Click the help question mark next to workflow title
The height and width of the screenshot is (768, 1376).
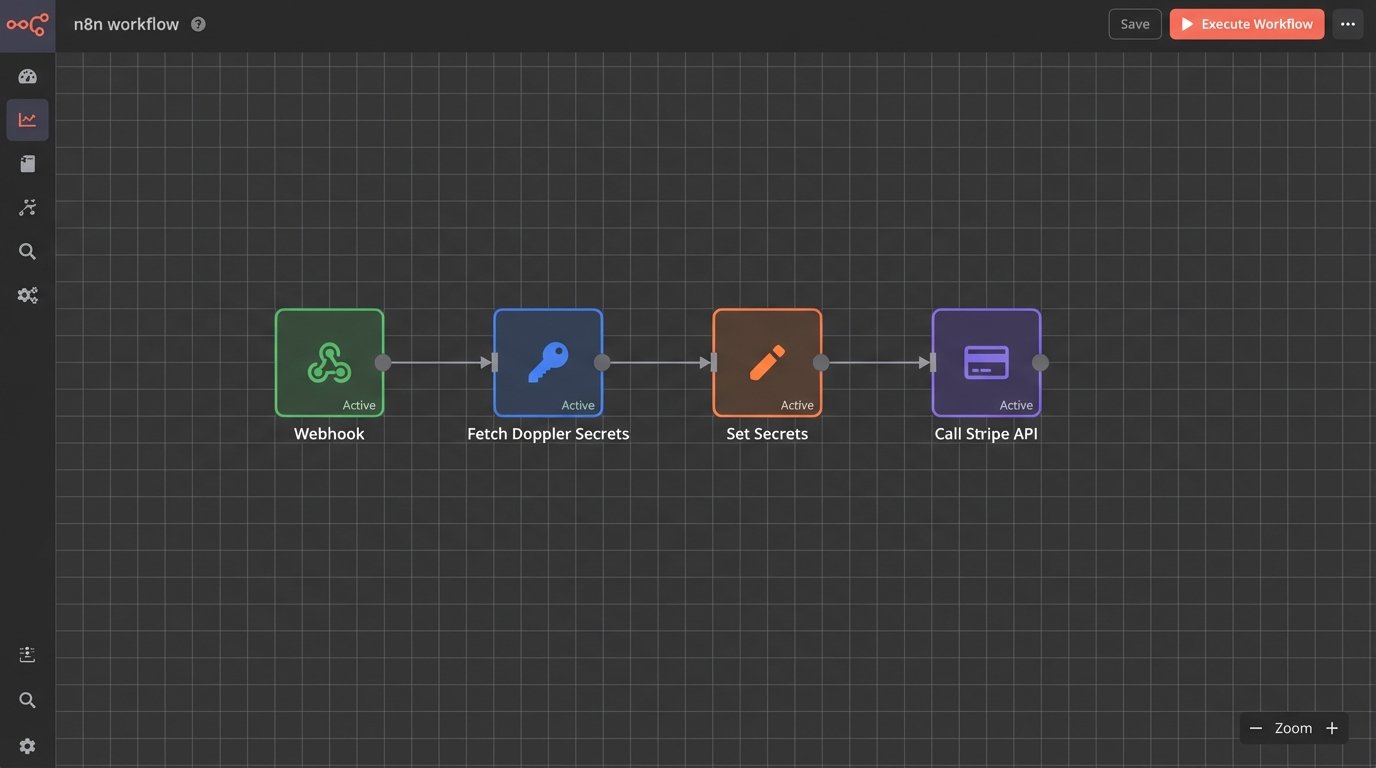click(197, 23)
